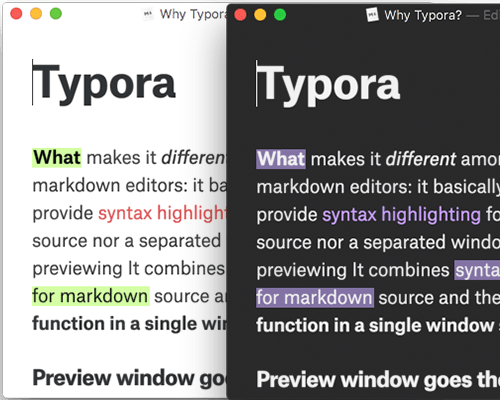The image size is (500, 400).
Task: Close the light Typora window
Action: (x=16, y=14)
